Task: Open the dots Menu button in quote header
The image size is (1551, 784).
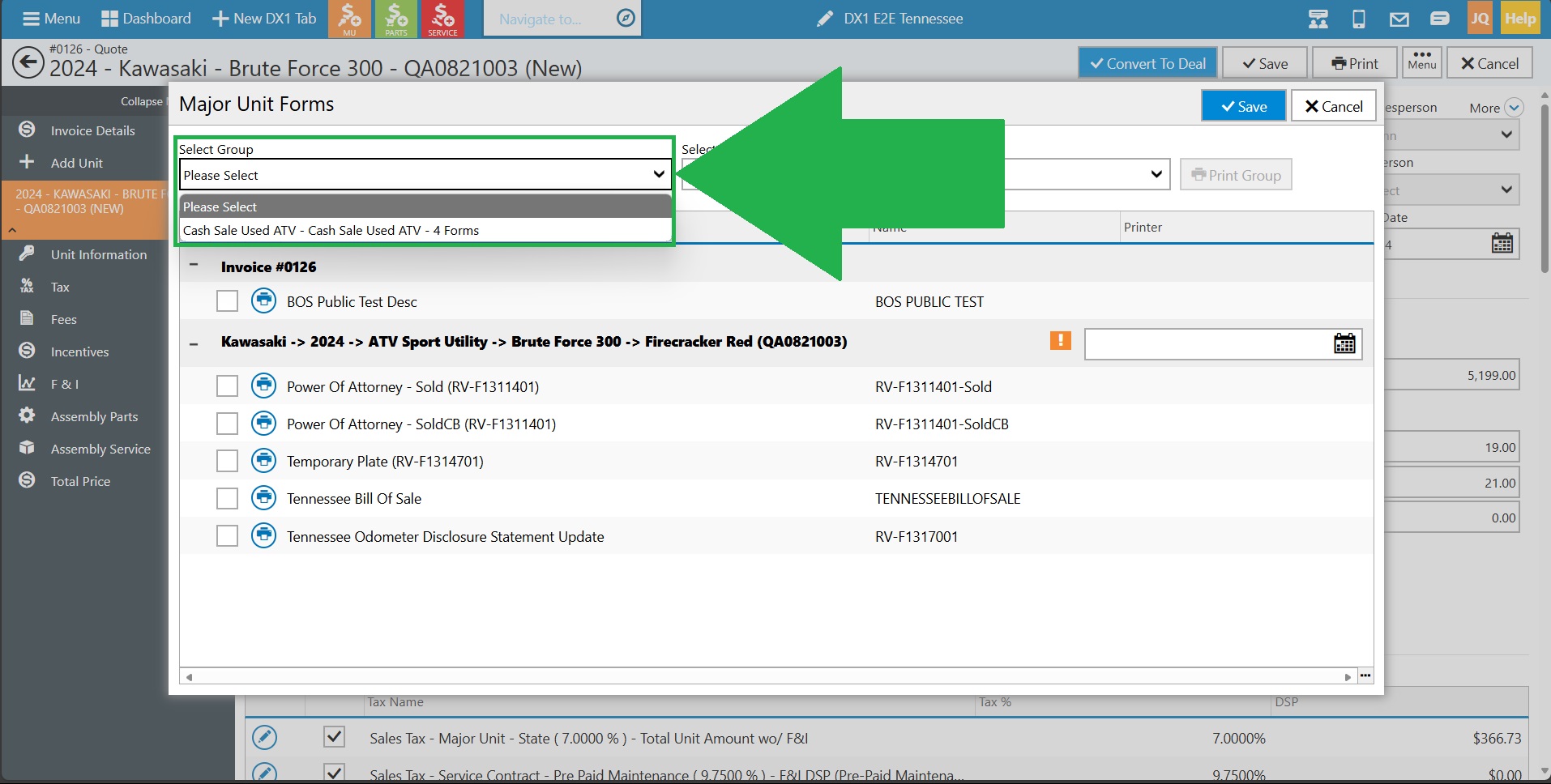Action: pos(1422,62)
